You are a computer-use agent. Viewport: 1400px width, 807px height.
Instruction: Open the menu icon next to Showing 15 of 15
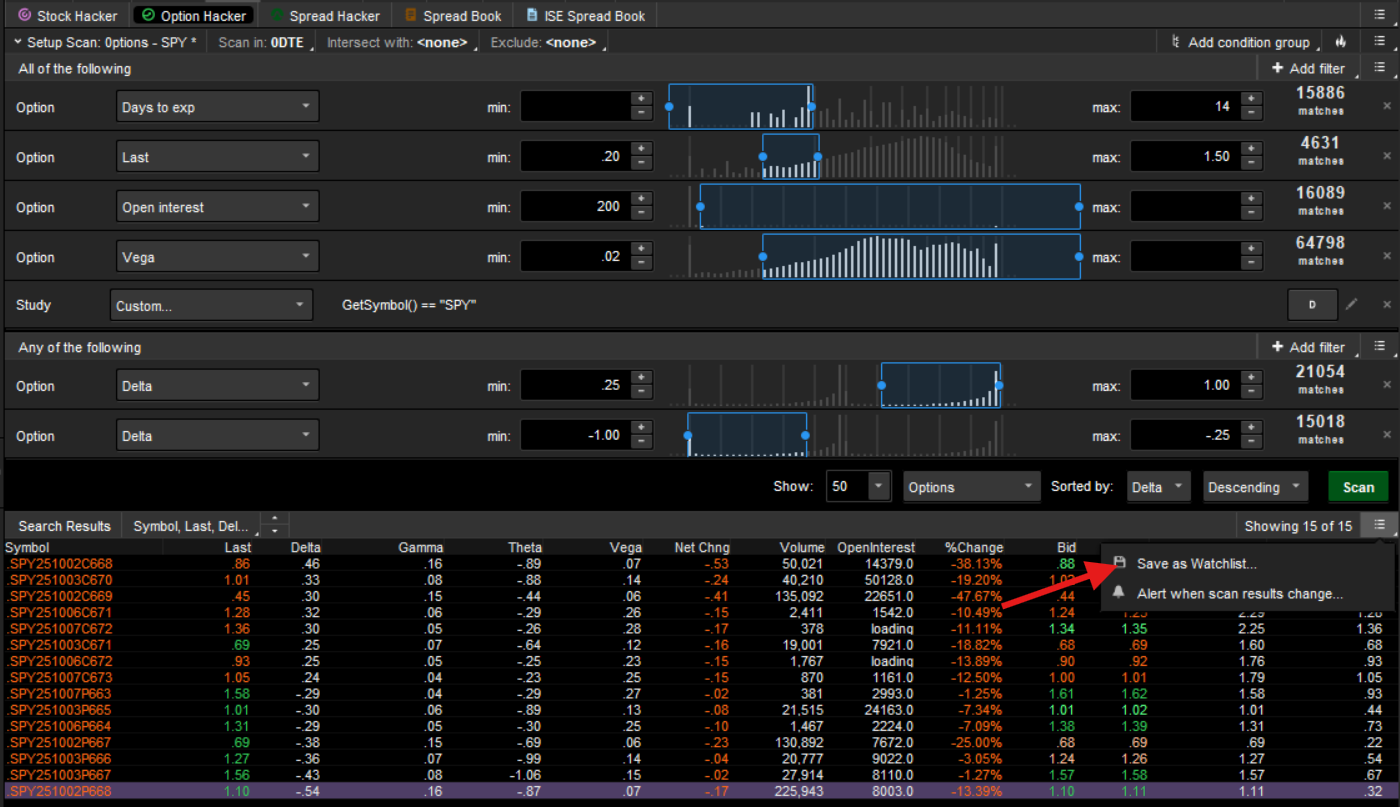(x=1380, y=526)
